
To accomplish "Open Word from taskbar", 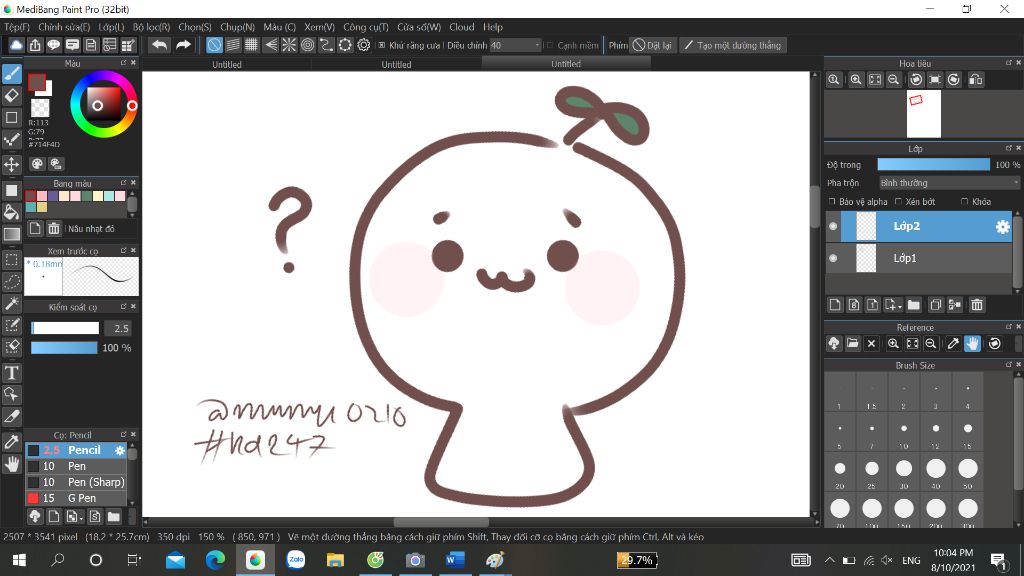I will tap(455, 560).
